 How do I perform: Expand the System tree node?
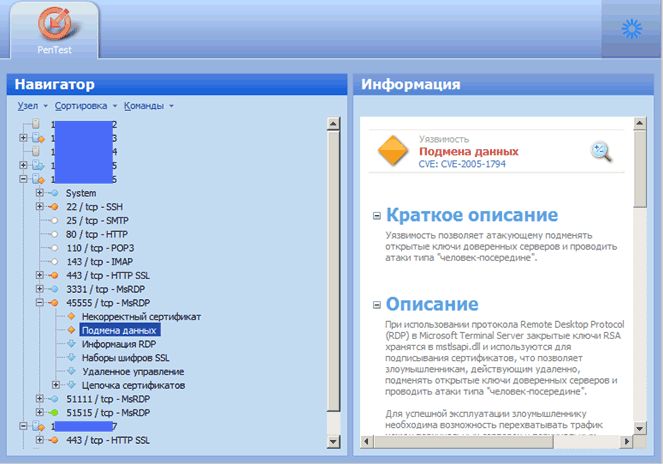40,192
